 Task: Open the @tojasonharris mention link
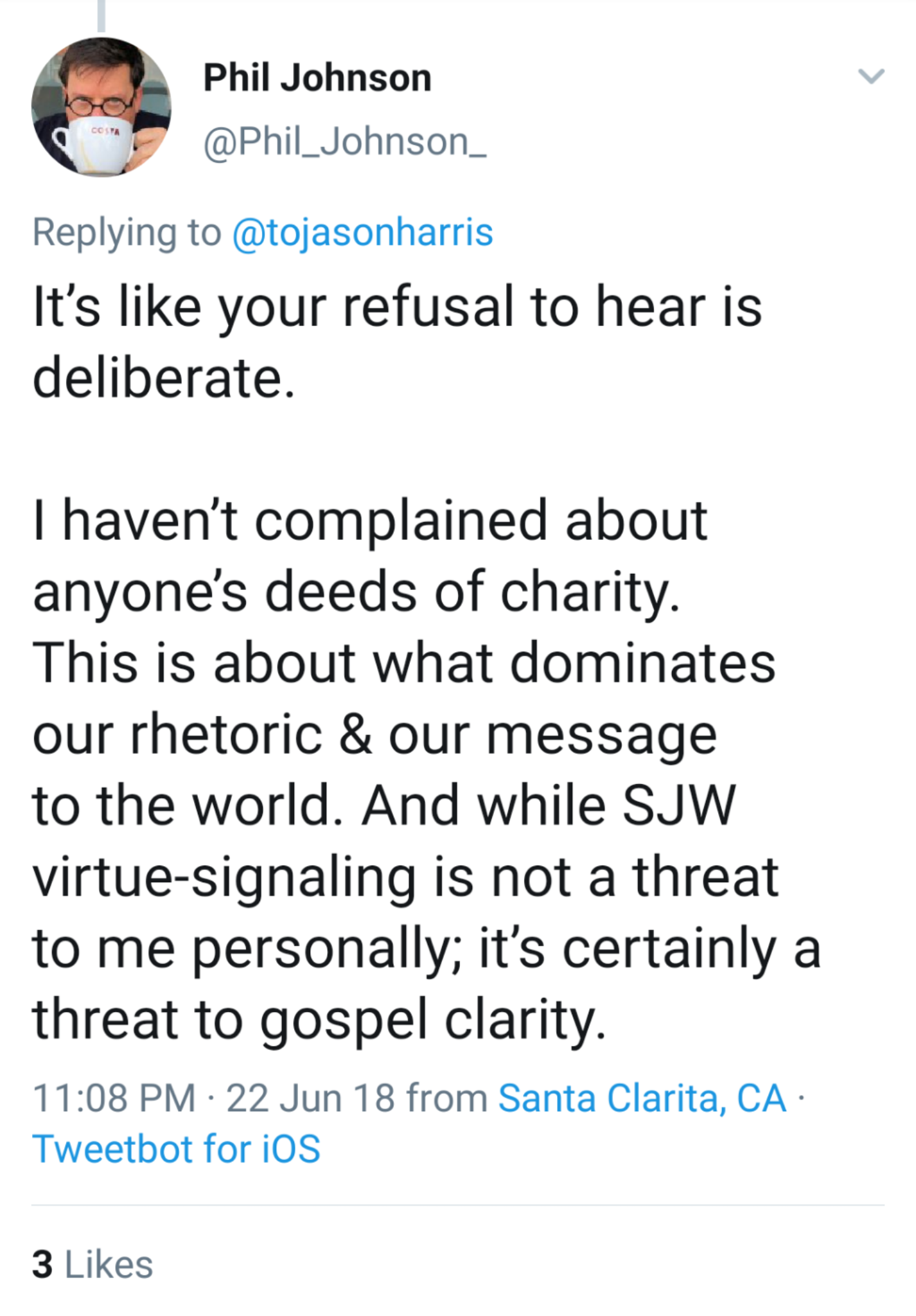(x=362, y=232)
